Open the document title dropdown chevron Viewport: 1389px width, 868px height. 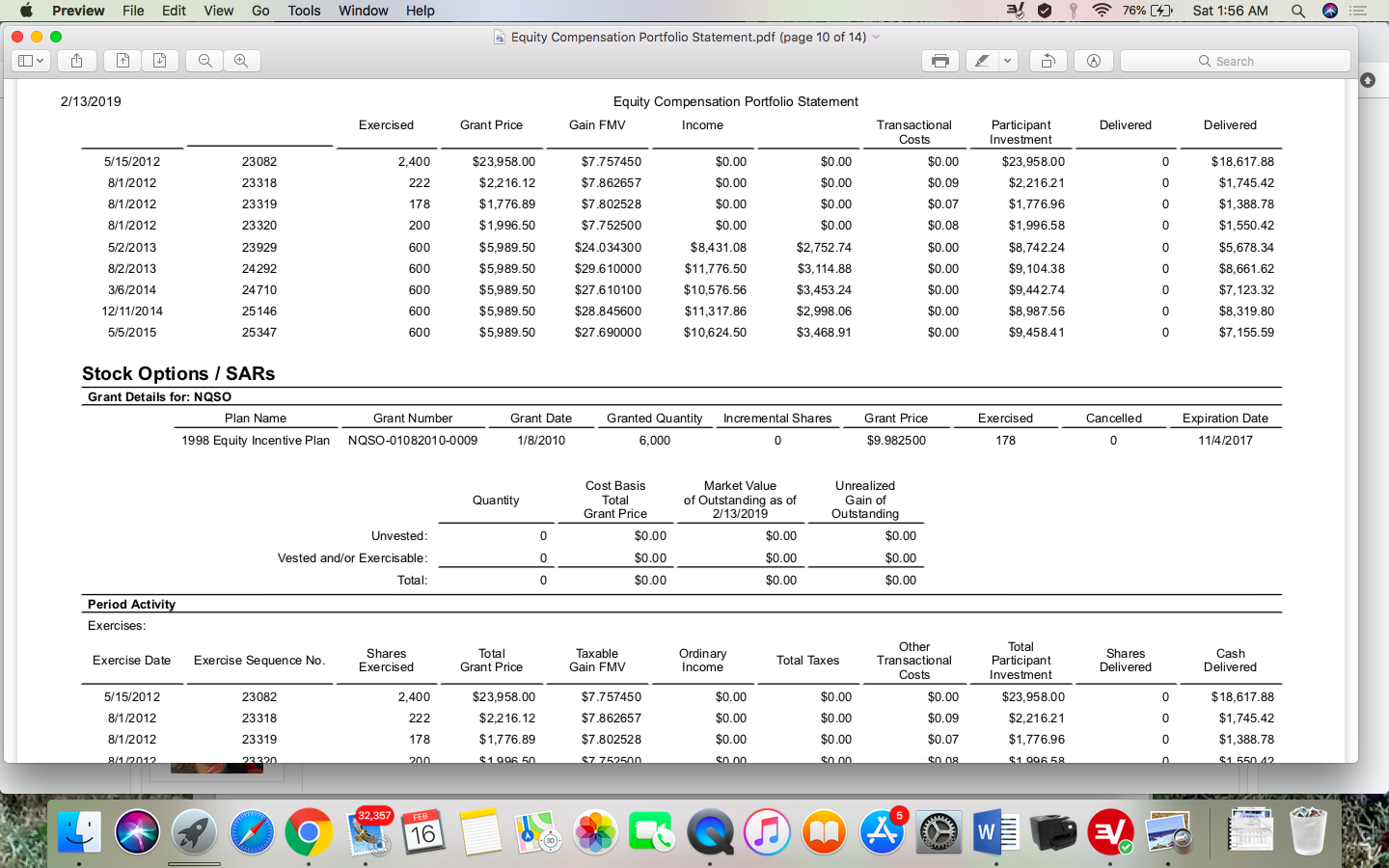[876, 37]
